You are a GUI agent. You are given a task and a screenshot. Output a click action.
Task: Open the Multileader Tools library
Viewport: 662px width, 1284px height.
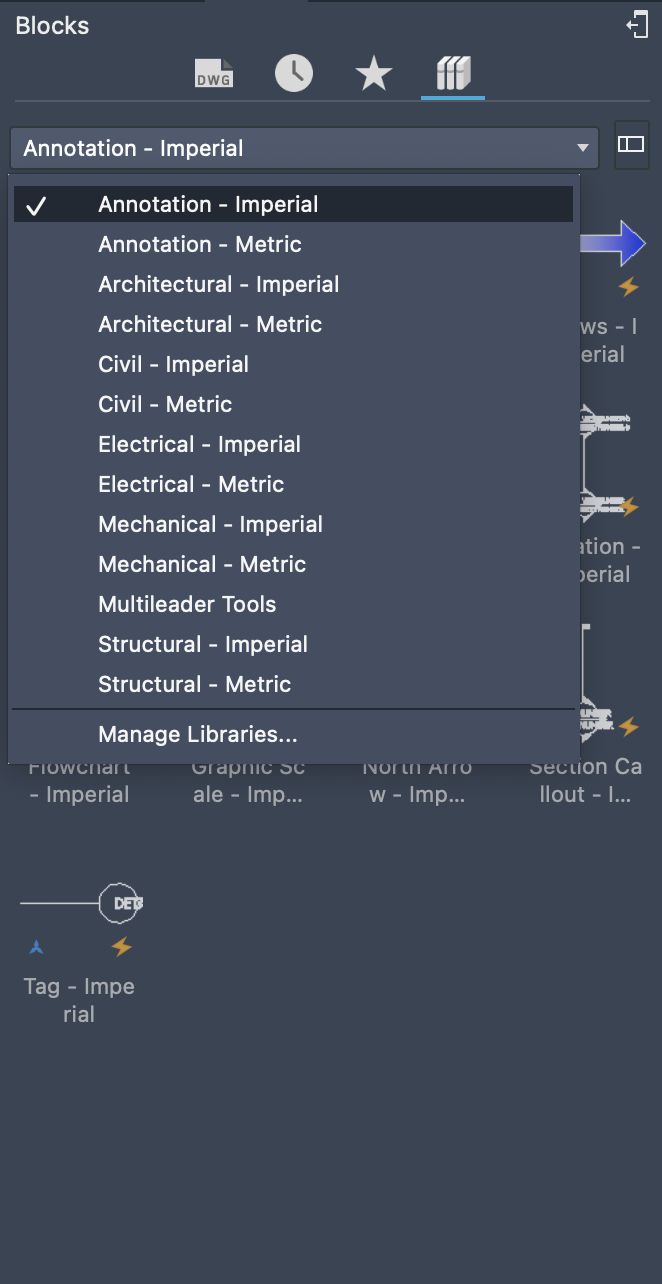[x=187, y=605]
